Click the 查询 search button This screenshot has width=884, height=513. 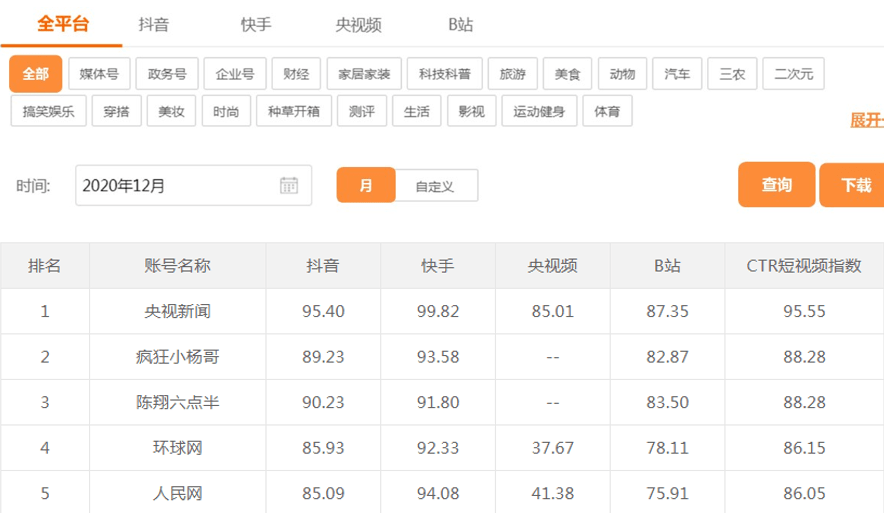777,184
